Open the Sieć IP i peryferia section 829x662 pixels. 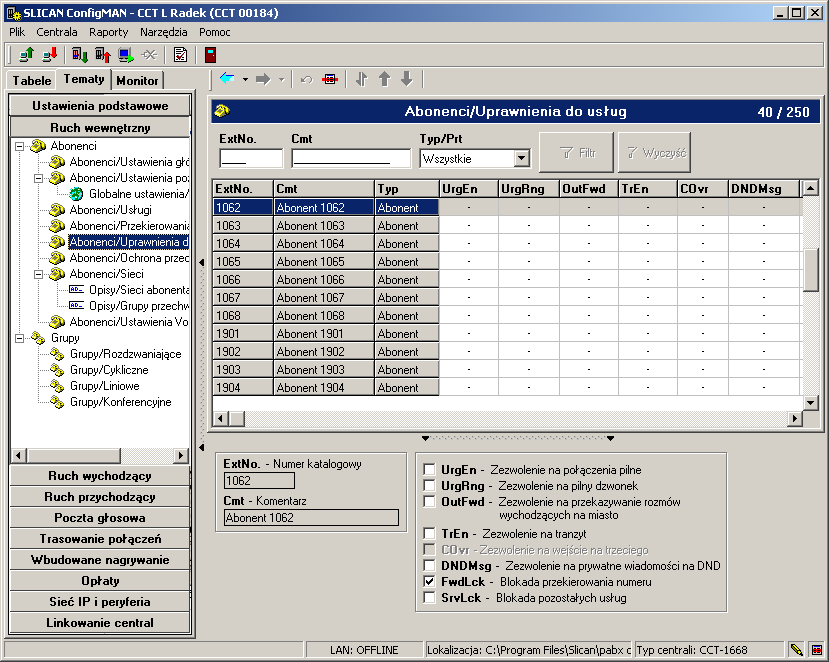[100, 602]
